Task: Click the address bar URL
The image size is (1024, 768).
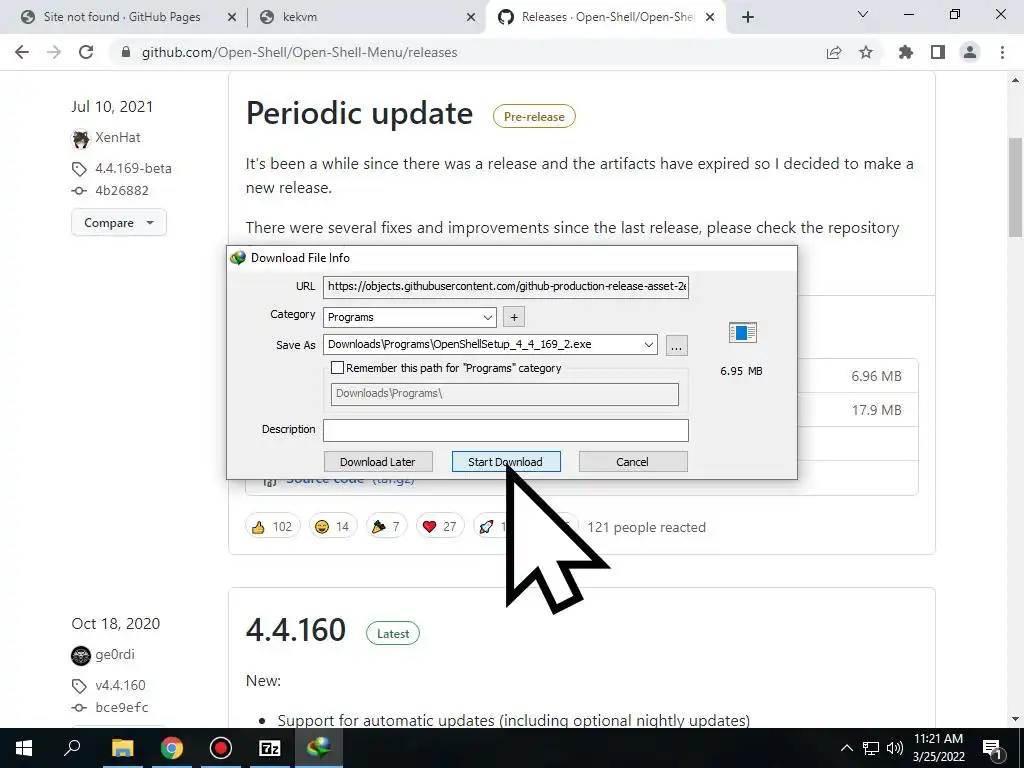Action: click(299, 52)
